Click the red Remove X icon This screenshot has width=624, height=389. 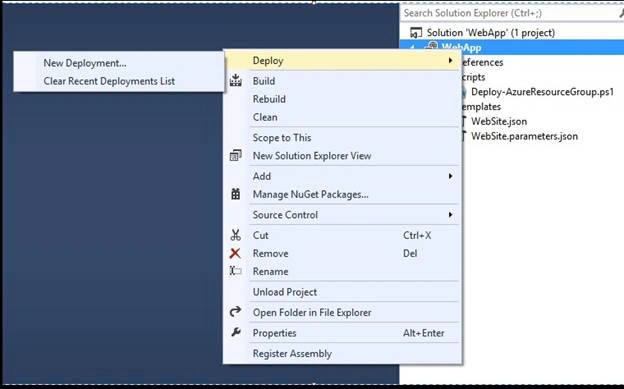(x=235, y=253)
